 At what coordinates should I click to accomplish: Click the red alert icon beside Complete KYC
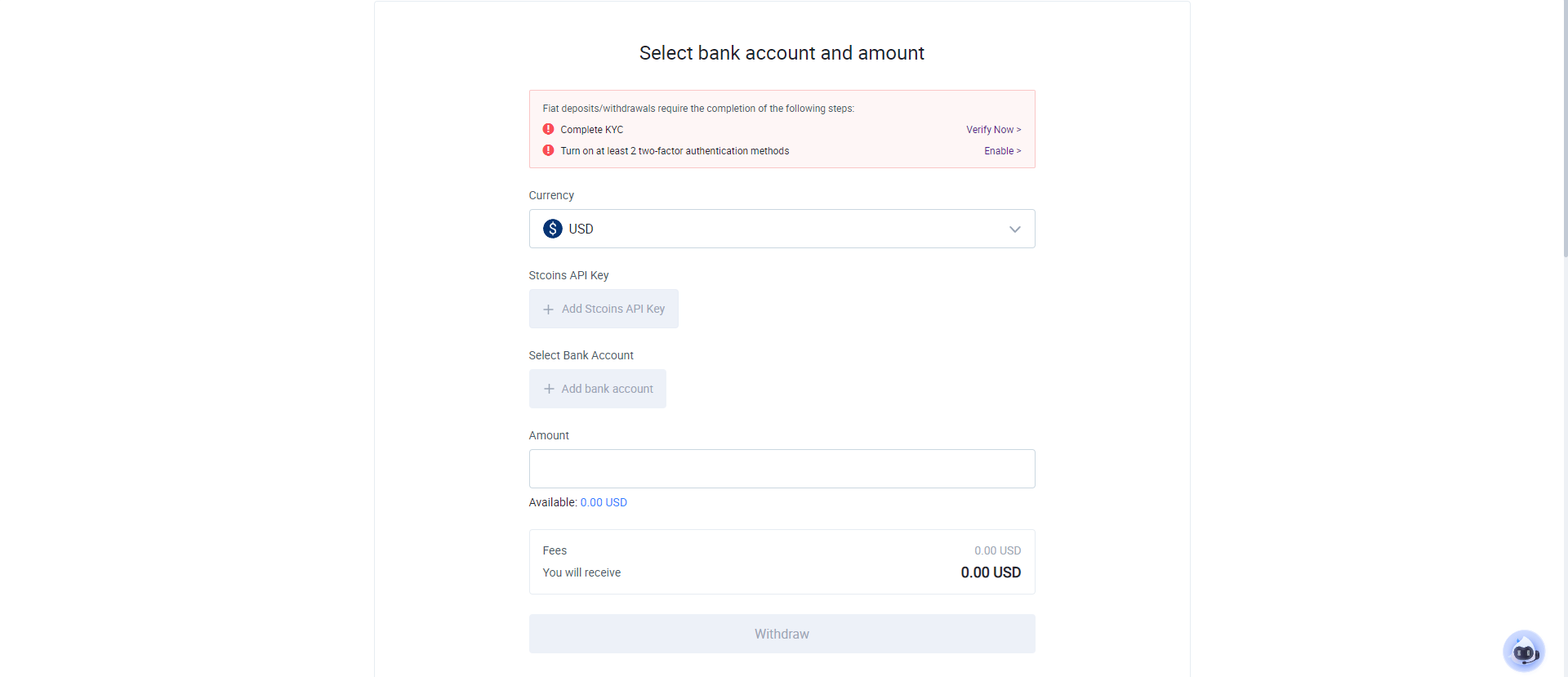click(549, 129)
